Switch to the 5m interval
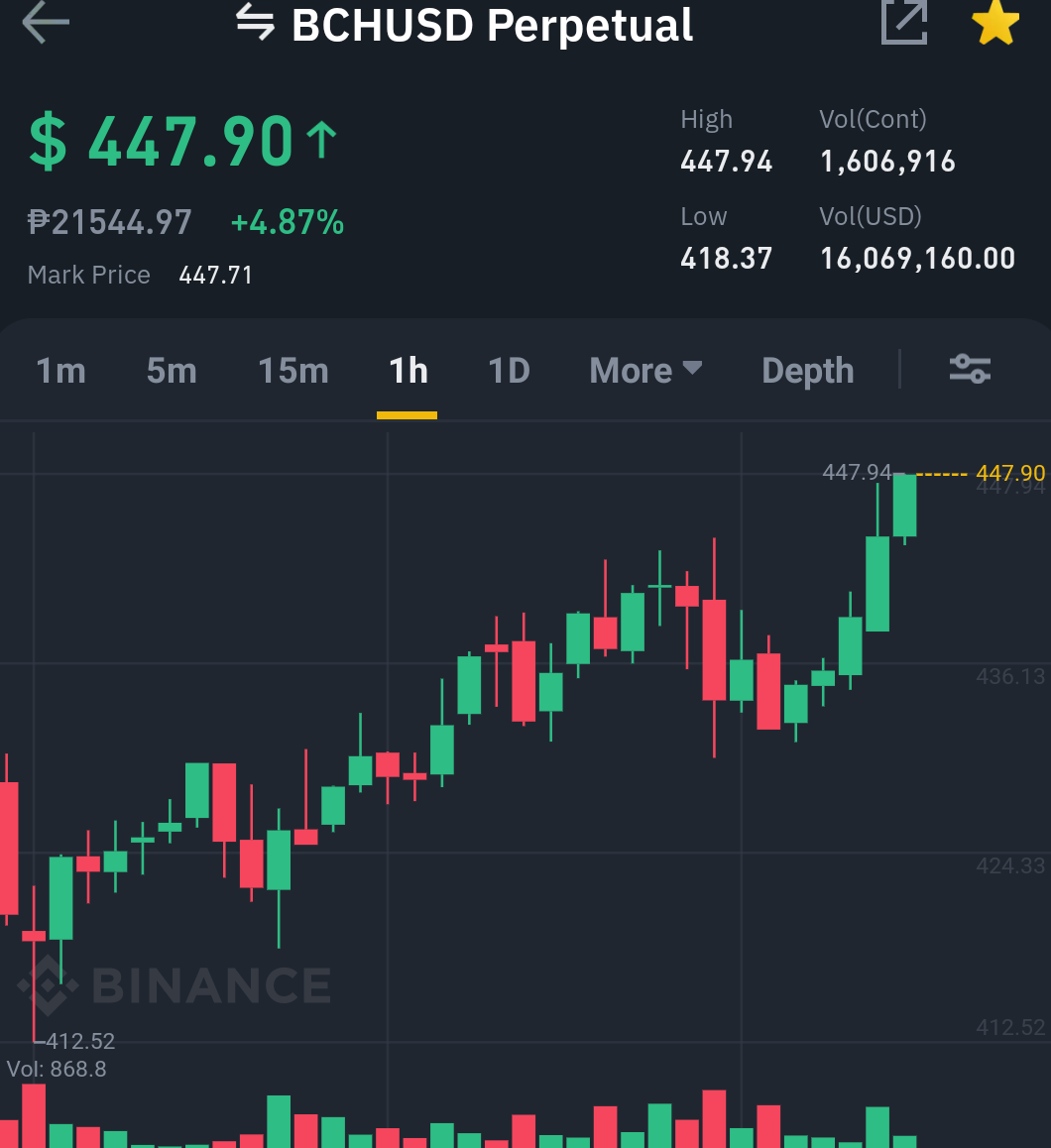Image resolution: width=1051 pixels, height=1148 pixels. point(172,371)
